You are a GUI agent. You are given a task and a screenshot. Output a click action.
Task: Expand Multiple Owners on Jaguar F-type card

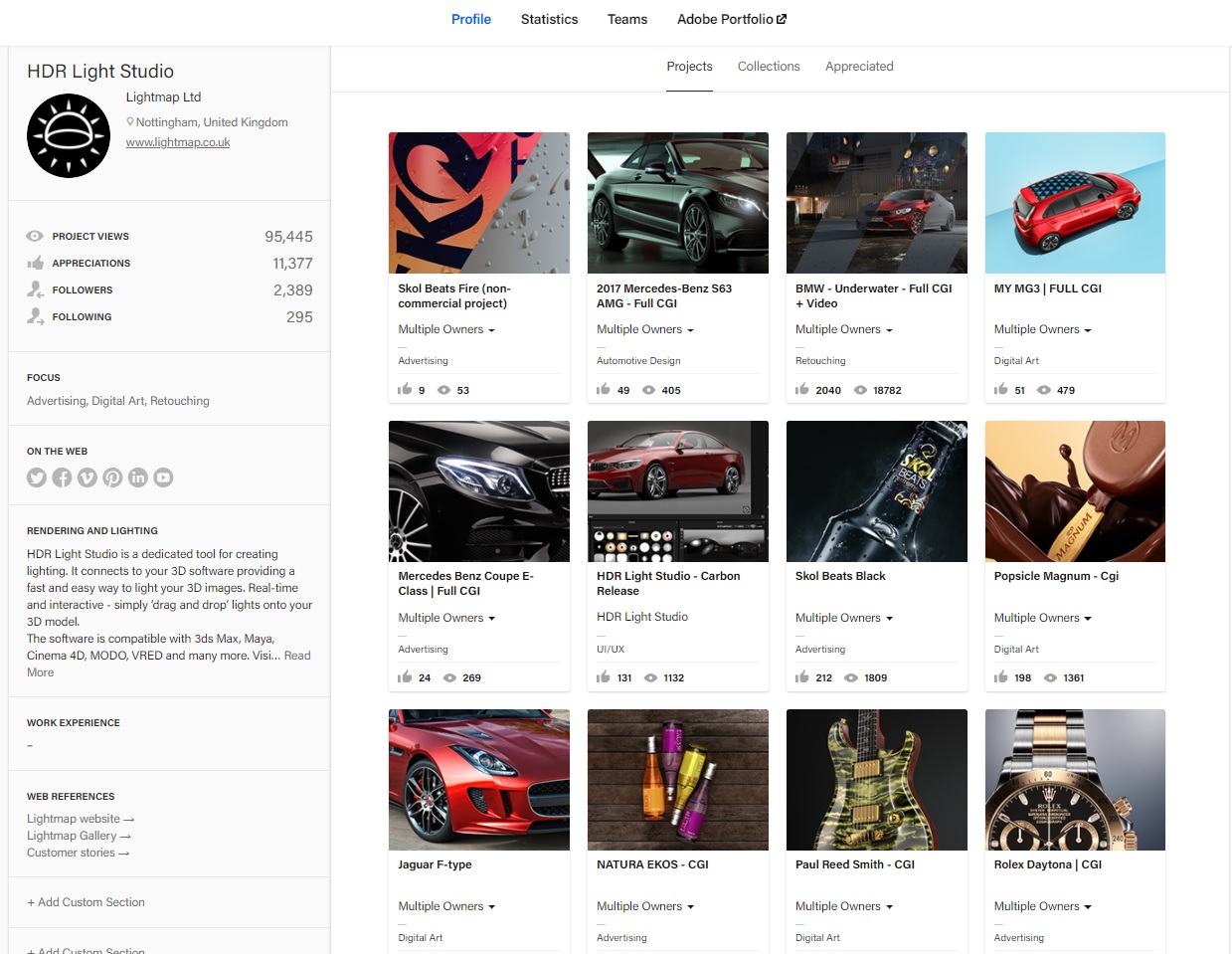446,906
